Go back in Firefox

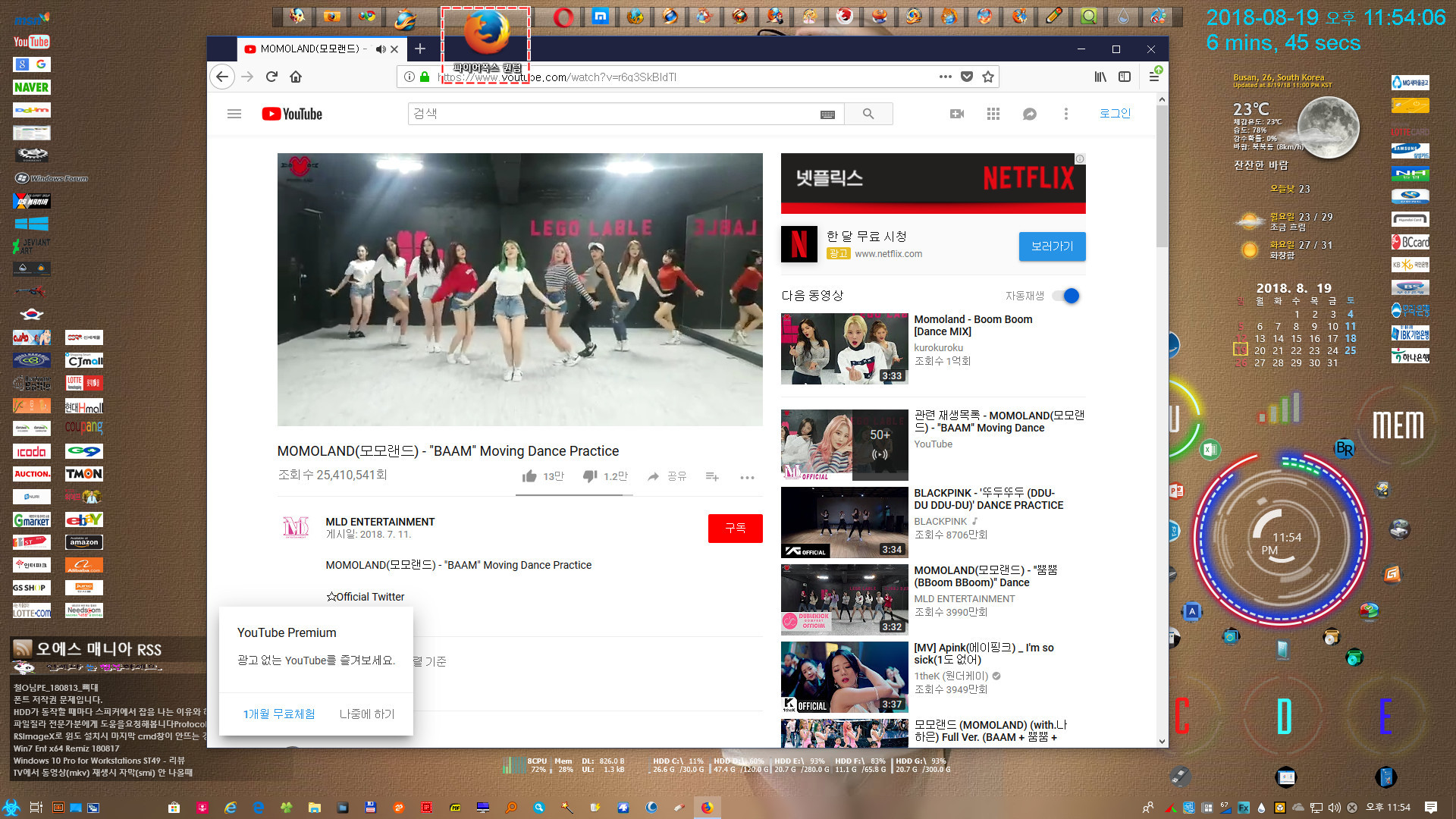tap(222, 77)
